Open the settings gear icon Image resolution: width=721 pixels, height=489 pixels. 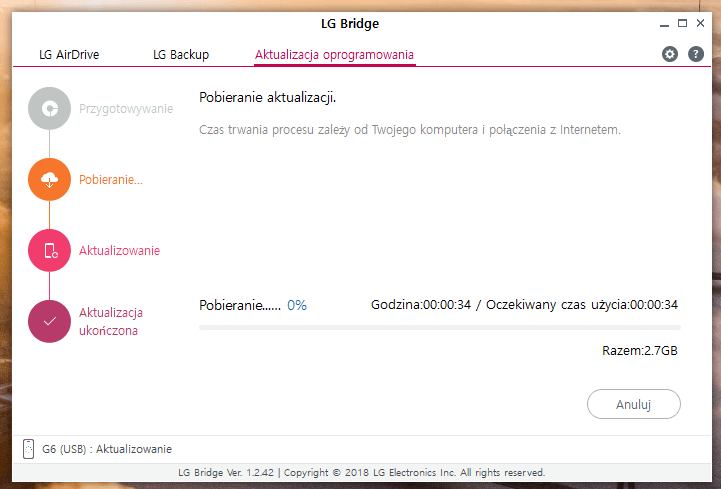point(670,54)
